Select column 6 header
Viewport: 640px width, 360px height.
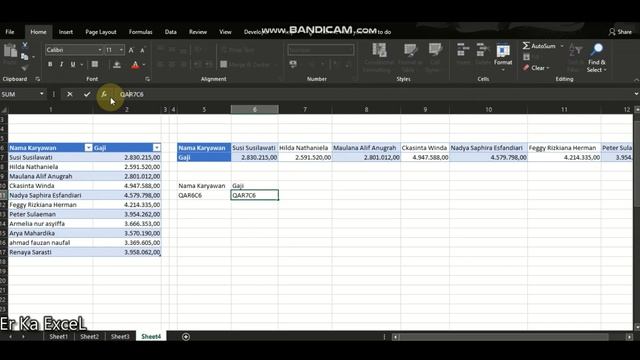pyautogui.click(x=255, y=109)
